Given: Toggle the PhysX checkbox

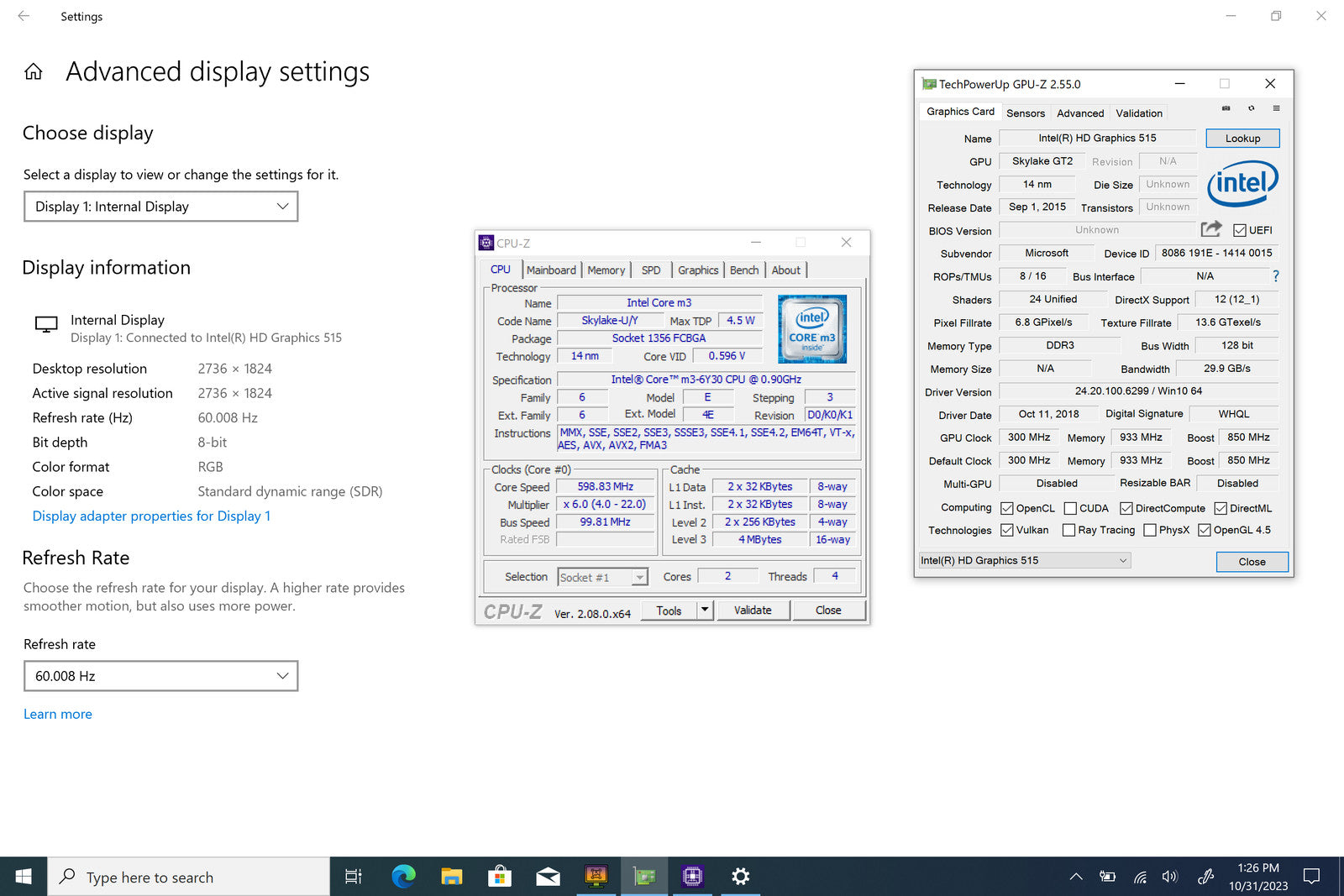Looking at the screenshot, I should point(1150,530).
